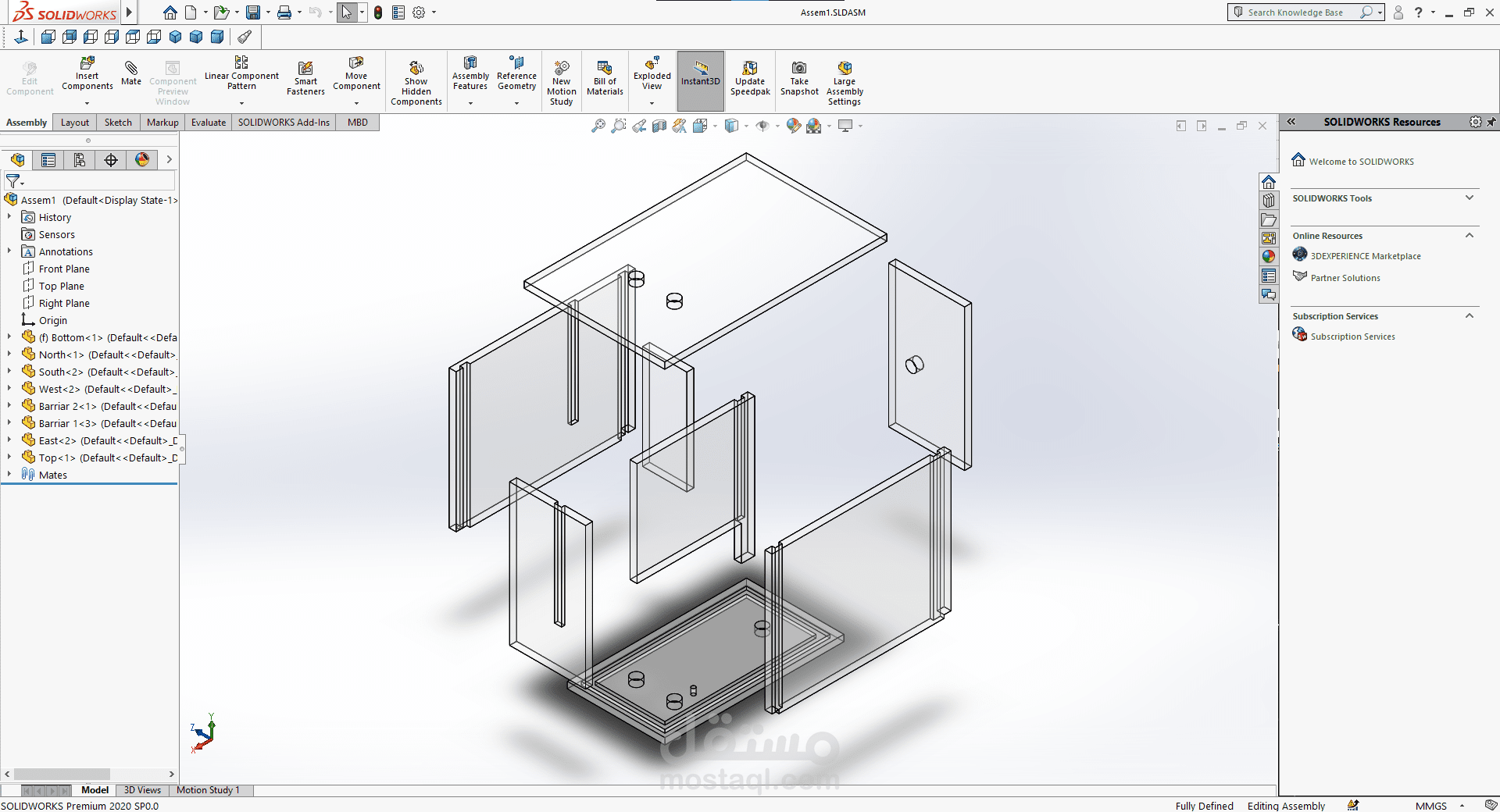Toggle Show Hidden Components
The height and width of the screenshot is (812, 1500).
tap(416, 83)
